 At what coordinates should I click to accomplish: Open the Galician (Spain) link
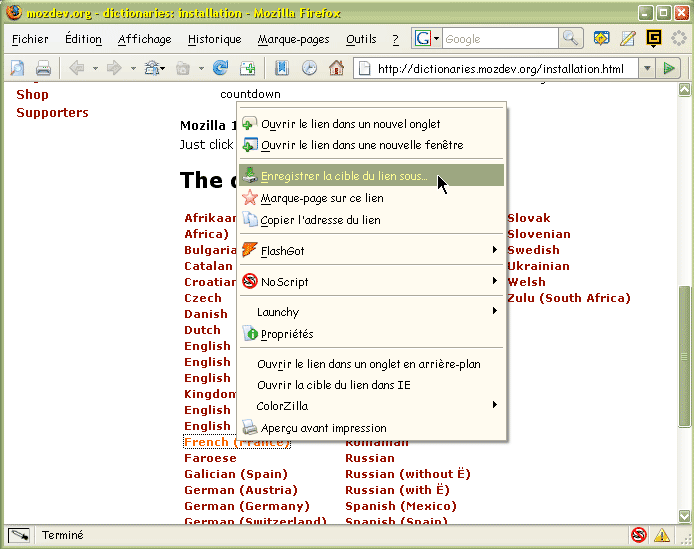236,474
